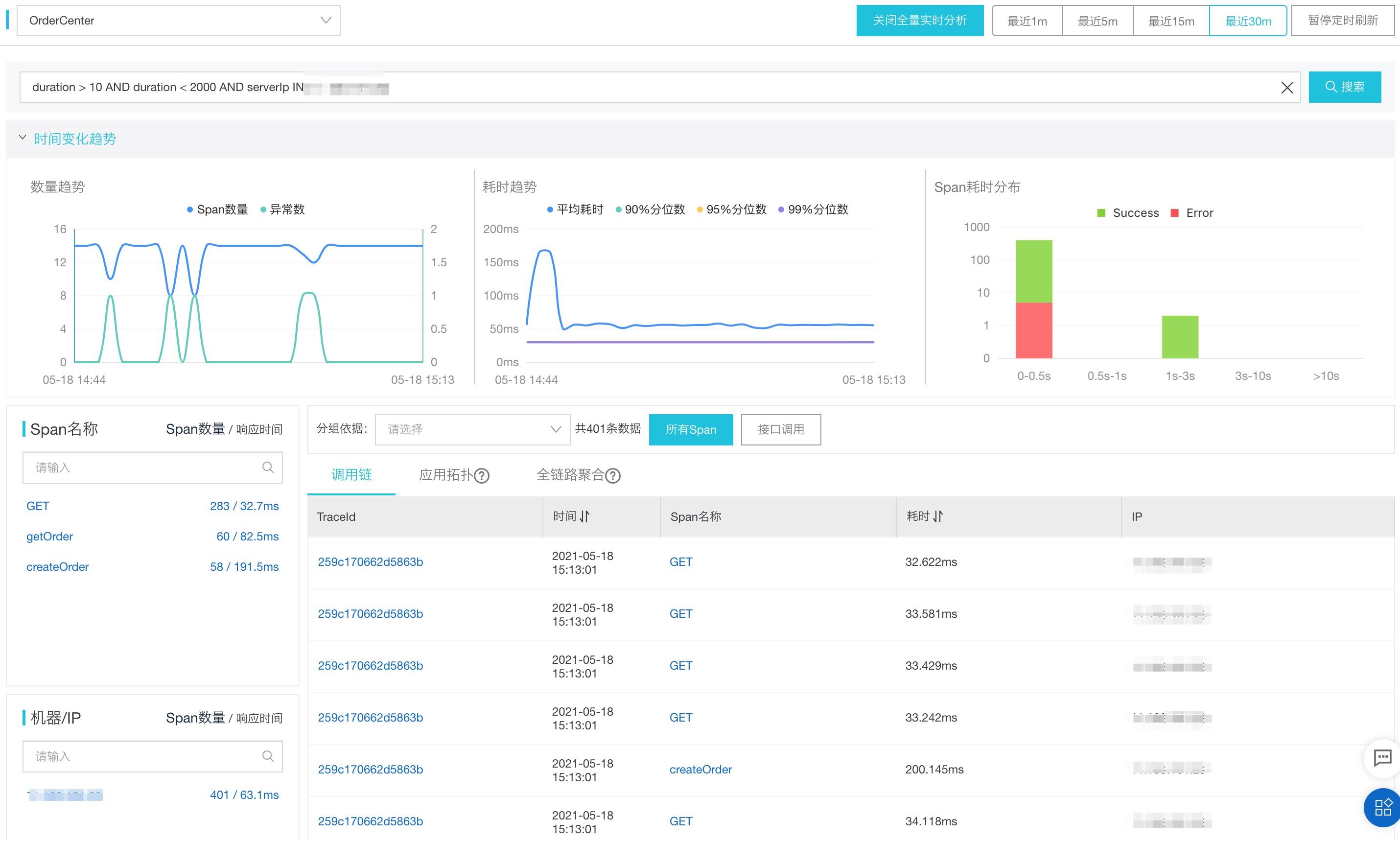Screen dimensions: 1400x841
Task: Switch to the 应用拓扑 tab
Action: click(446, 475)
